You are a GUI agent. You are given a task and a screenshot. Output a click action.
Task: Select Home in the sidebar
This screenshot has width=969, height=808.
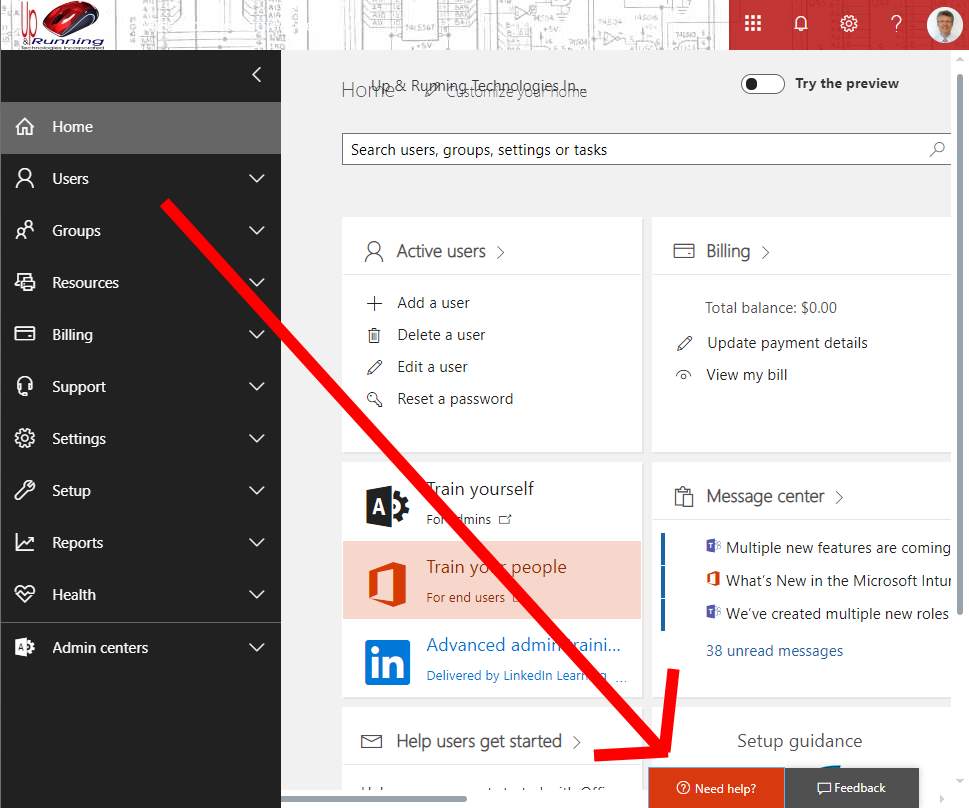click(x=72, y=127)
